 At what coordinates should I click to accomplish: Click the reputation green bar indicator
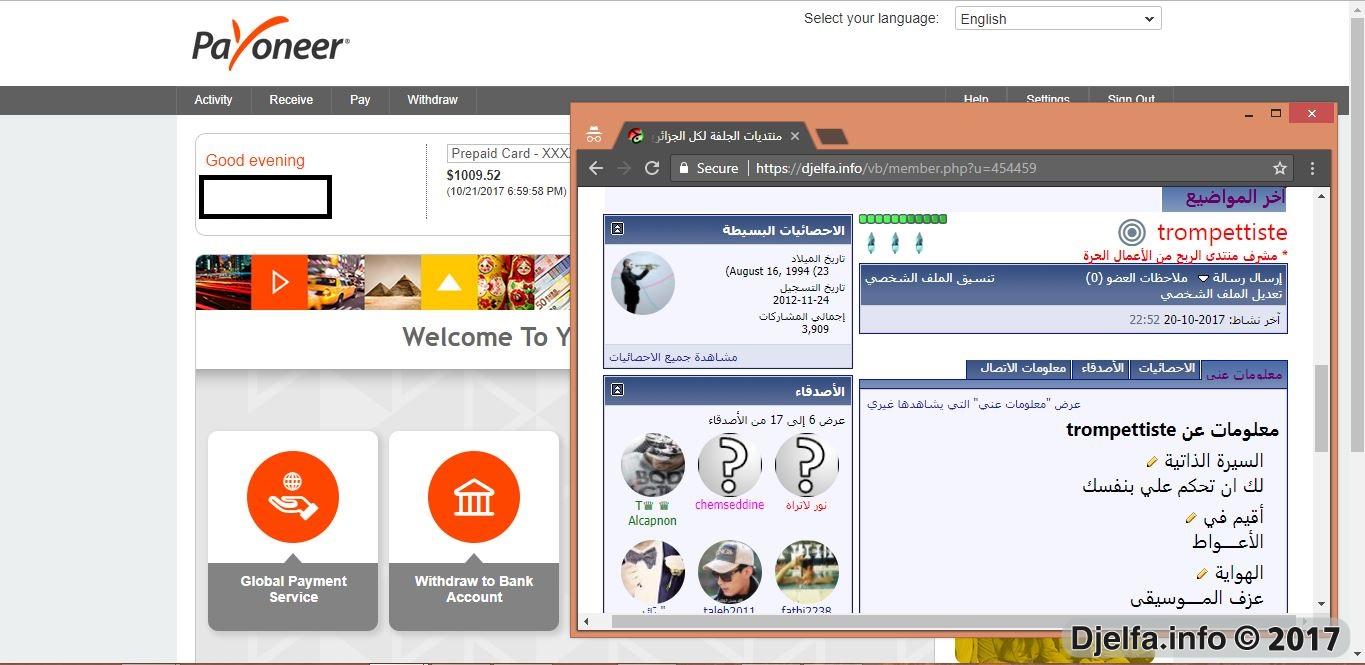pyautogui.click(x=903, y=219)
